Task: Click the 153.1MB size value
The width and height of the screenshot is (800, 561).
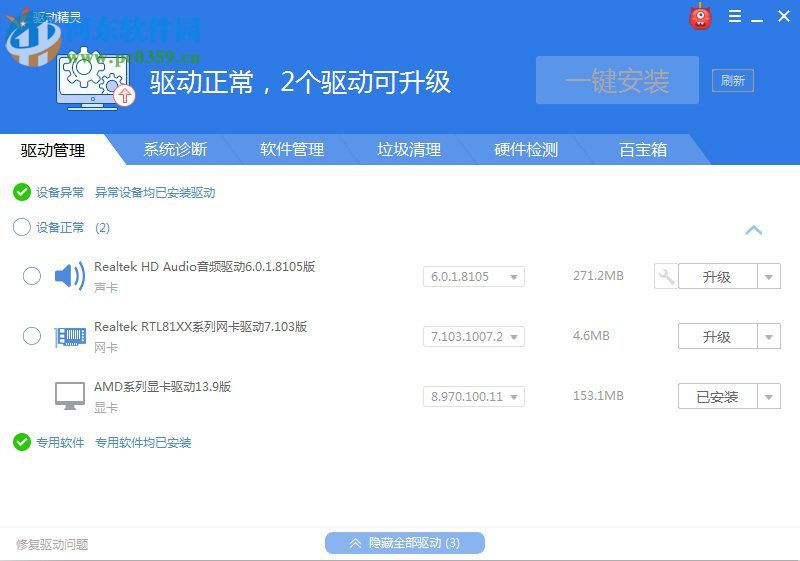Action: 598,396
